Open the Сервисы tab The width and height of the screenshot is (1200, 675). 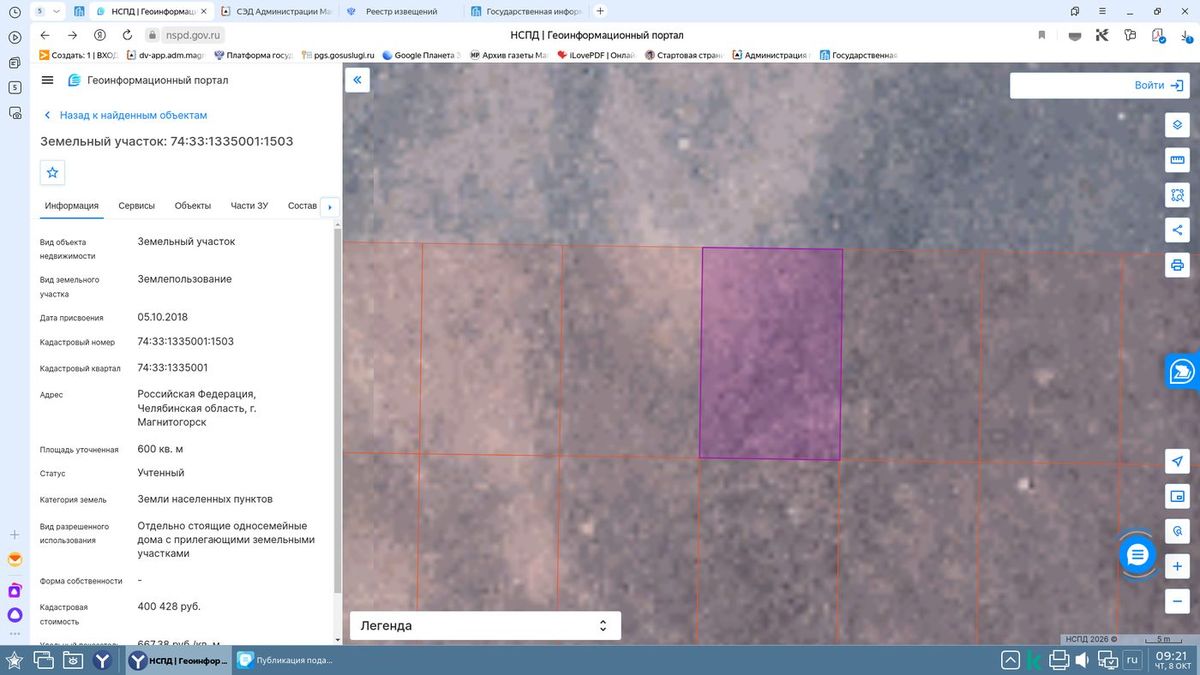pos(137,206)
